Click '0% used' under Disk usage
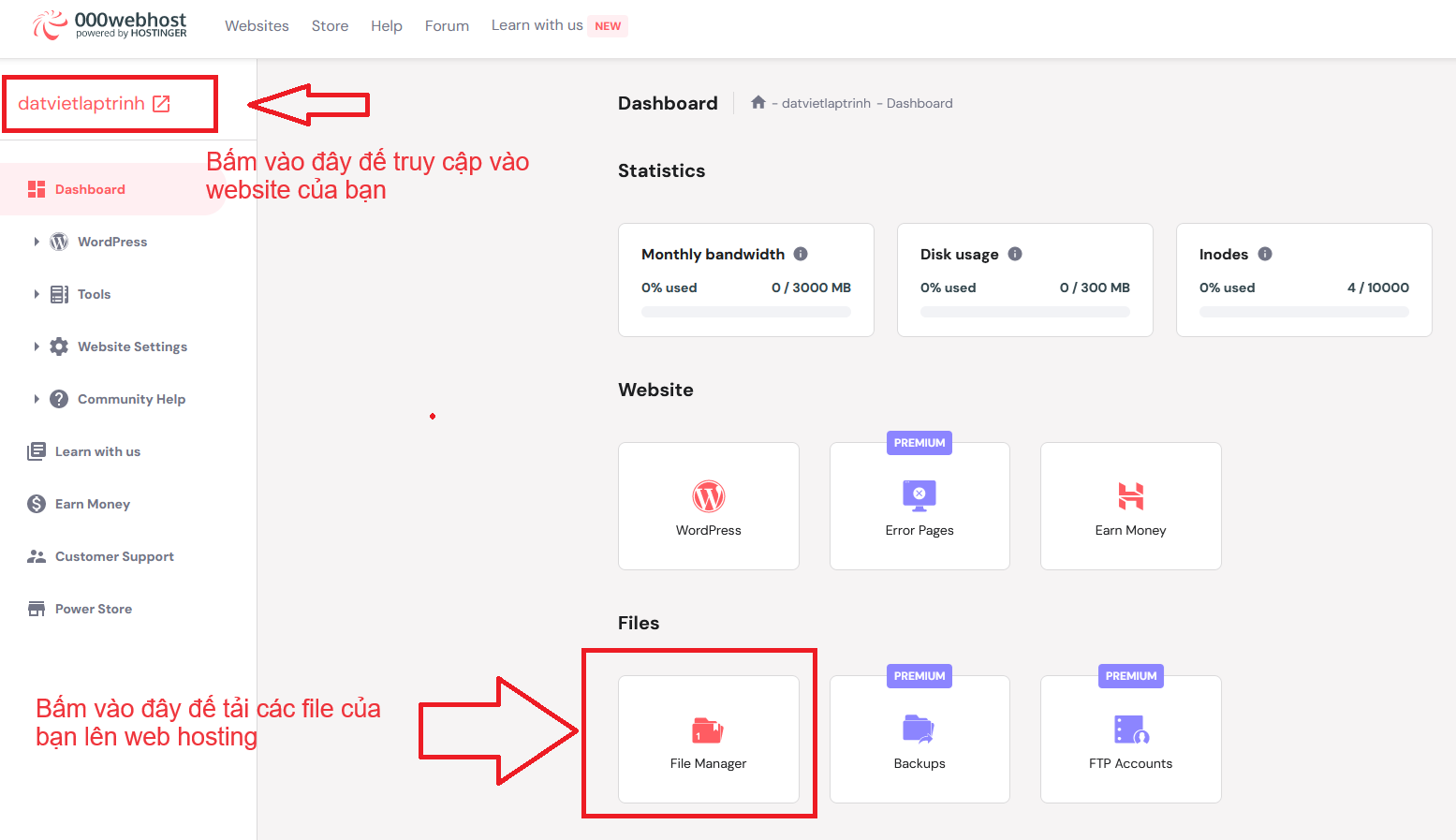This screenshot has height=840, width=1456. (x=948, y=287)
